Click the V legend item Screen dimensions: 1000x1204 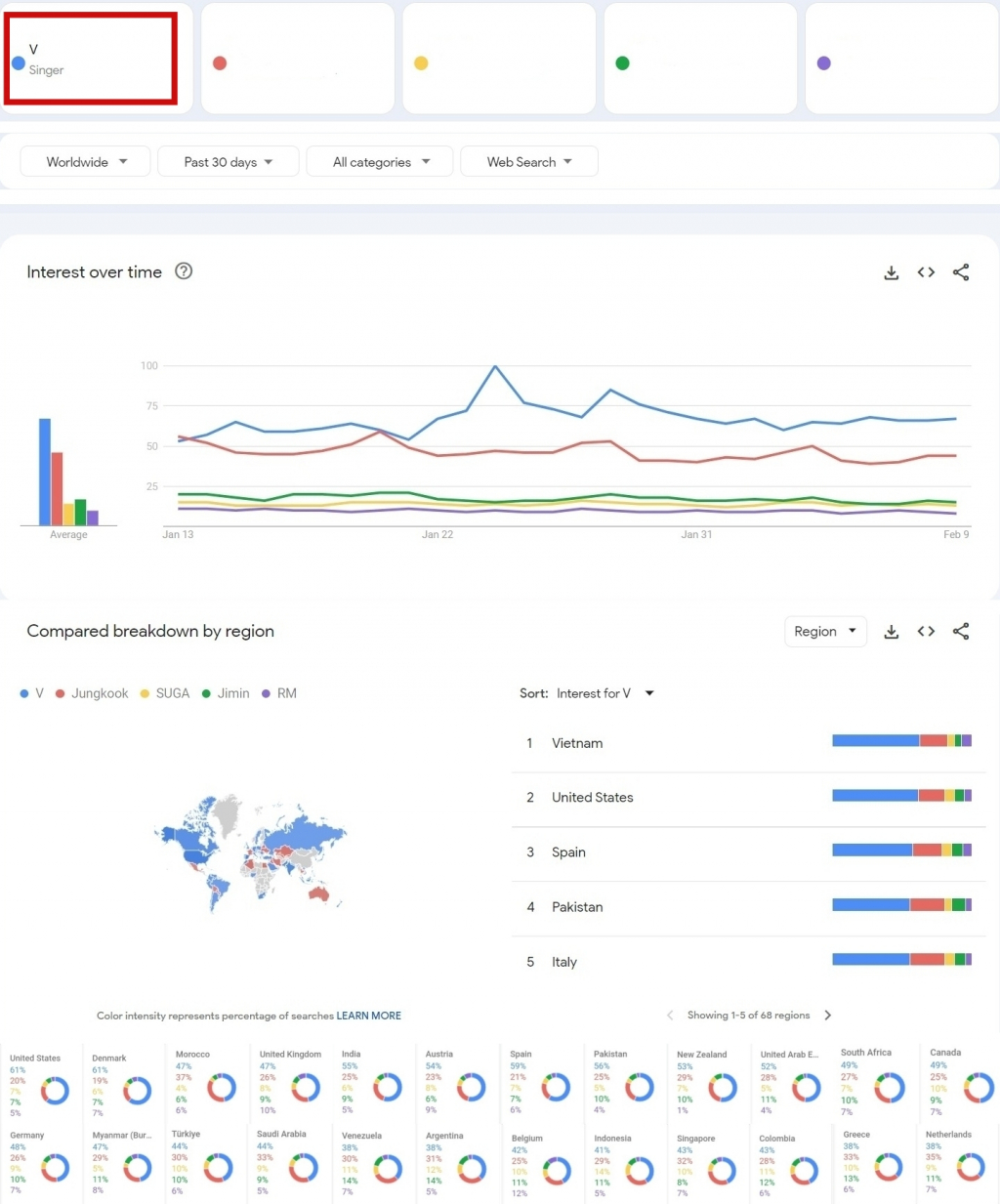[x=31, y=693]
